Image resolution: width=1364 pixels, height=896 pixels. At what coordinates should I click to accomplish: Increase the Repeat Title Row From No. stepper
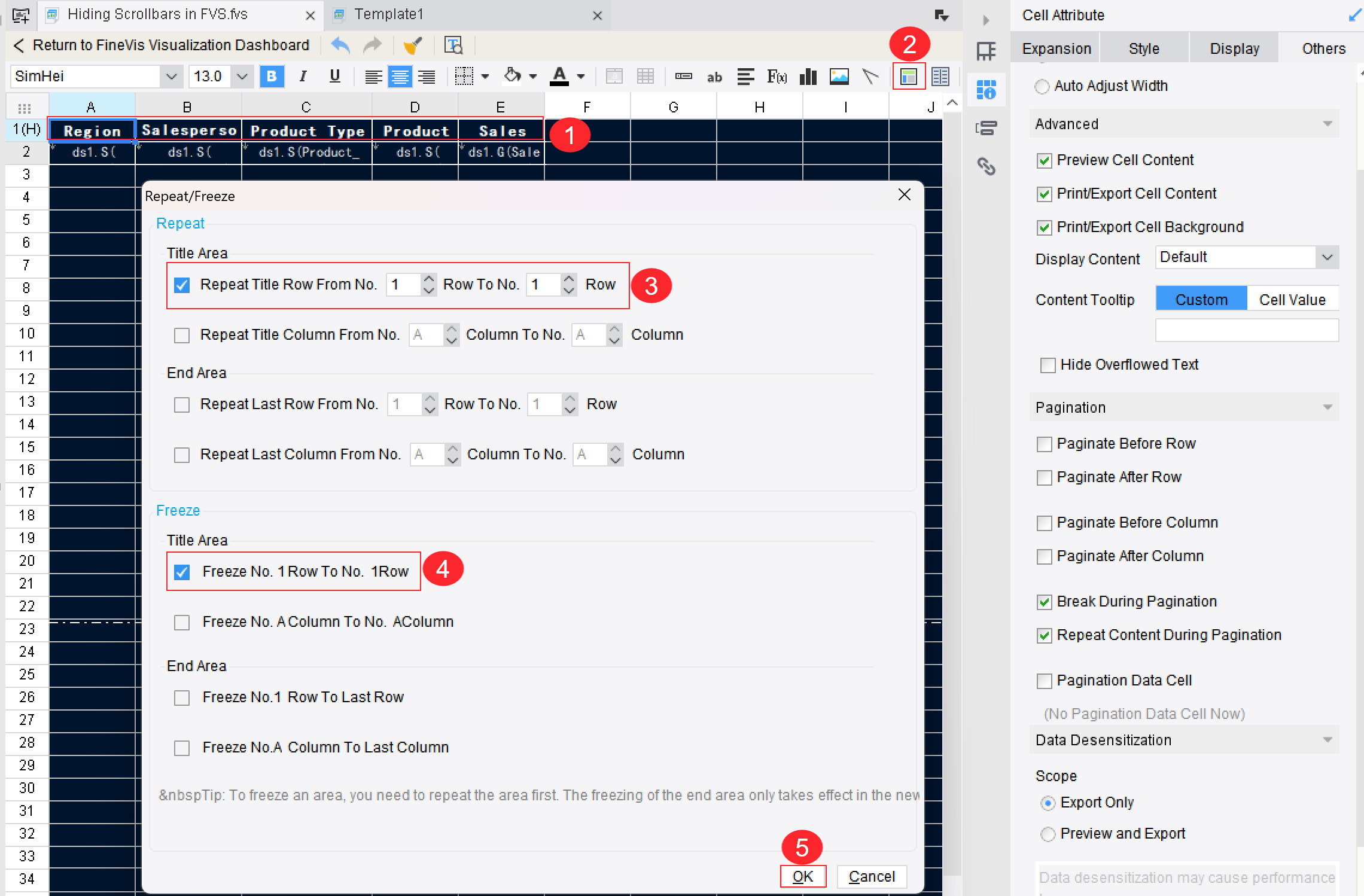pyautogui.click(x=428, y=279)
